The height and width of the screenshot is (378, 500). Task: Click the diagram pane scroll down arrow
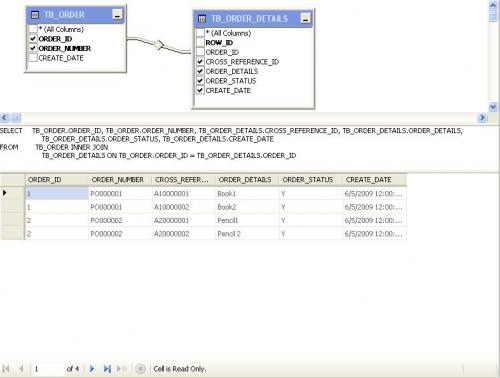(x=493, y=107)
